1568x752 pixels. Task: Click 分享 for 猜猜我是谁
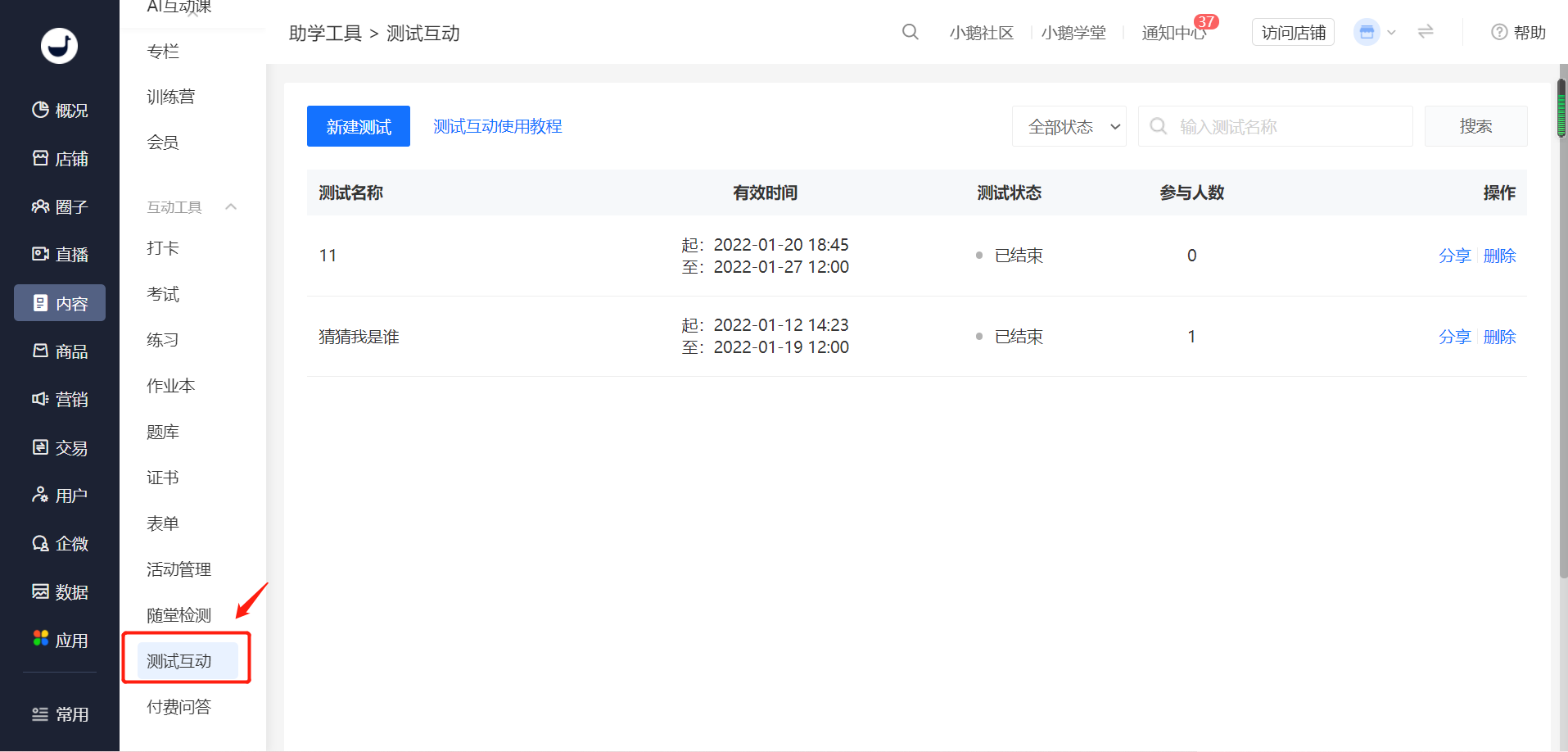tap(1455, 337)
